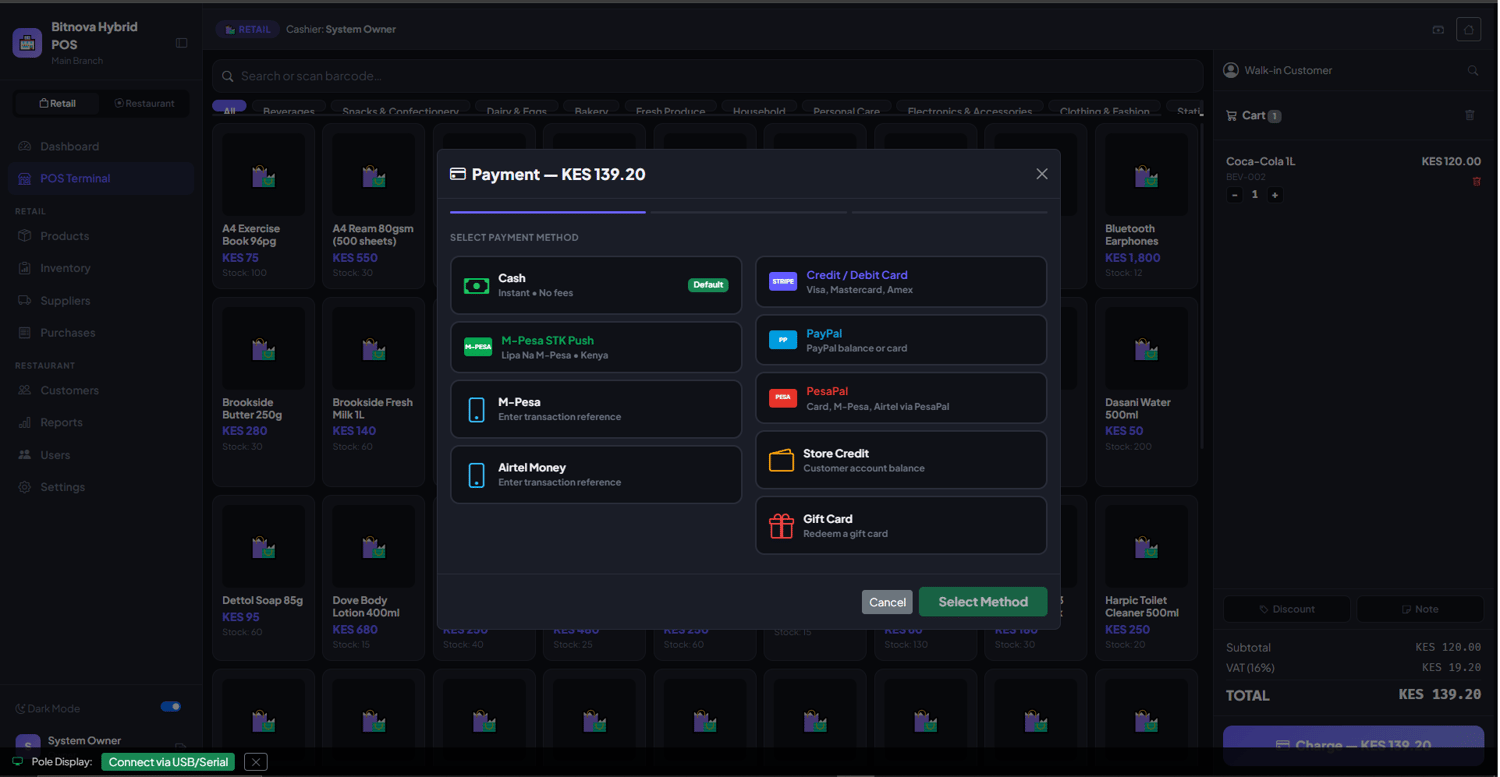Close the Payment dialog
Viewport: 1500px width, 777px height.
1042,174
